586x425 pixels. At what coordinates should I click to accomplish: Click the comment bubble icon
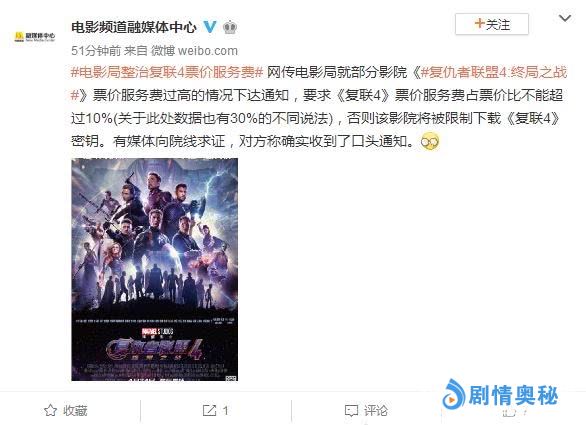(351, 411)
